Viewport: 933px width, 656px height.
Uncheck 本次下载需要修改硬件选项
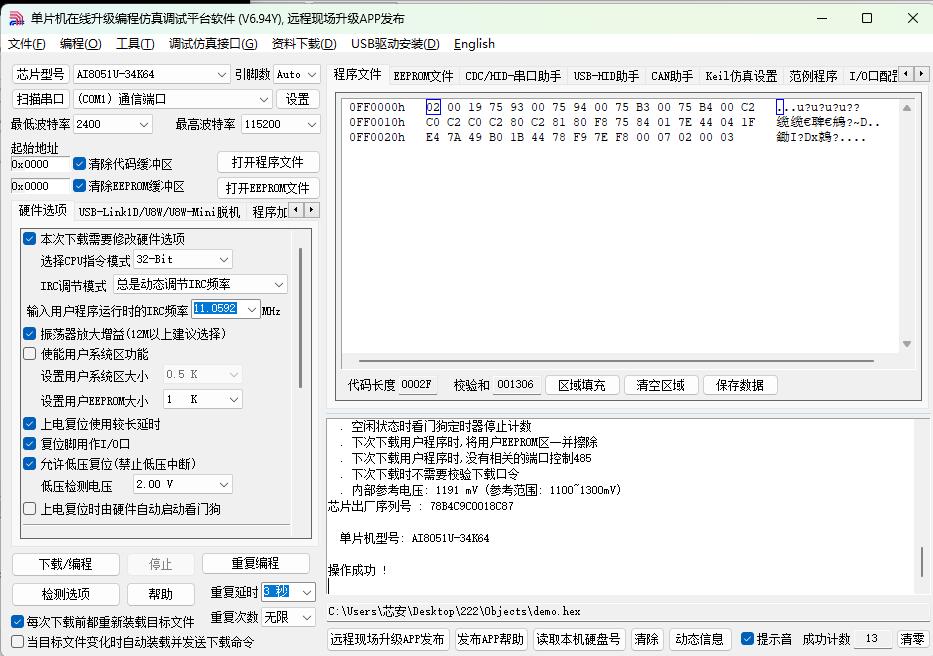click(x=29, y=239)
